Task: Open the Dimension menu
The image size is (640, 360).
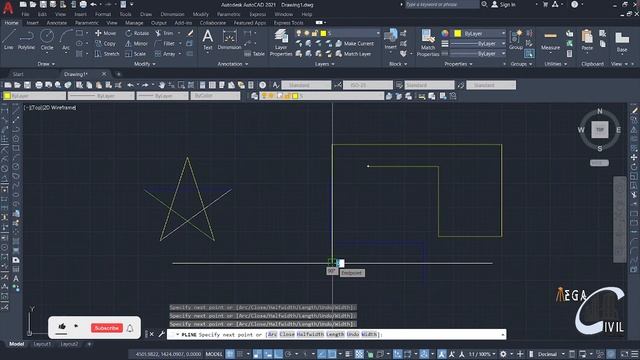Action: coord(172,14)
